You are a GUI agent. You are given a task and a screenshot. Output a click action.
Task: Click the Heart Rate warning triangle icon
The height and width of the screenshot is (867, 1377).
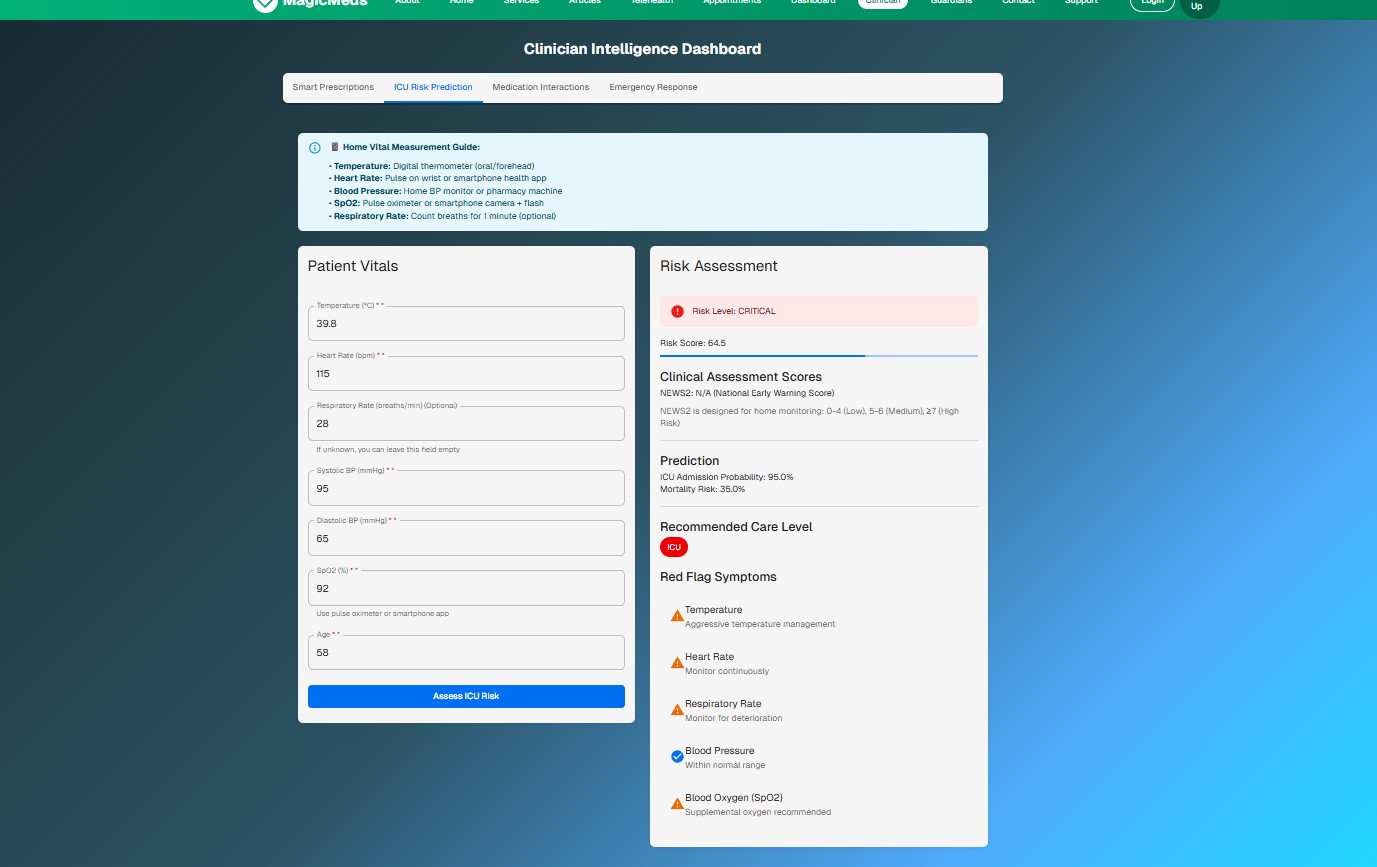click(x=677, y=663)
